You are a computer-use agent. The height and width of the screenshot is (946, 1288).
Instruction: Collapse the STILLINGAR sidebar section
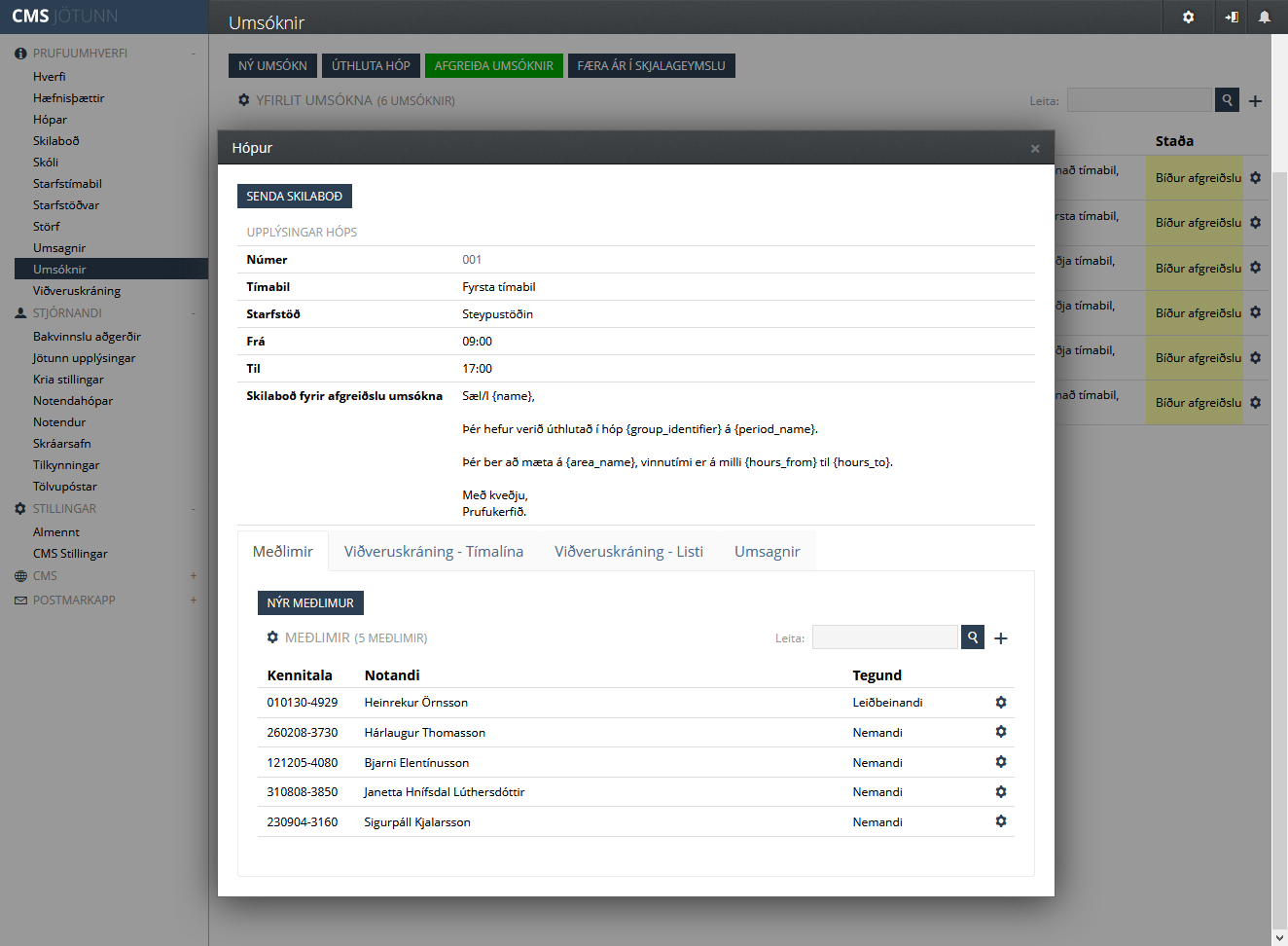[194, 509]
